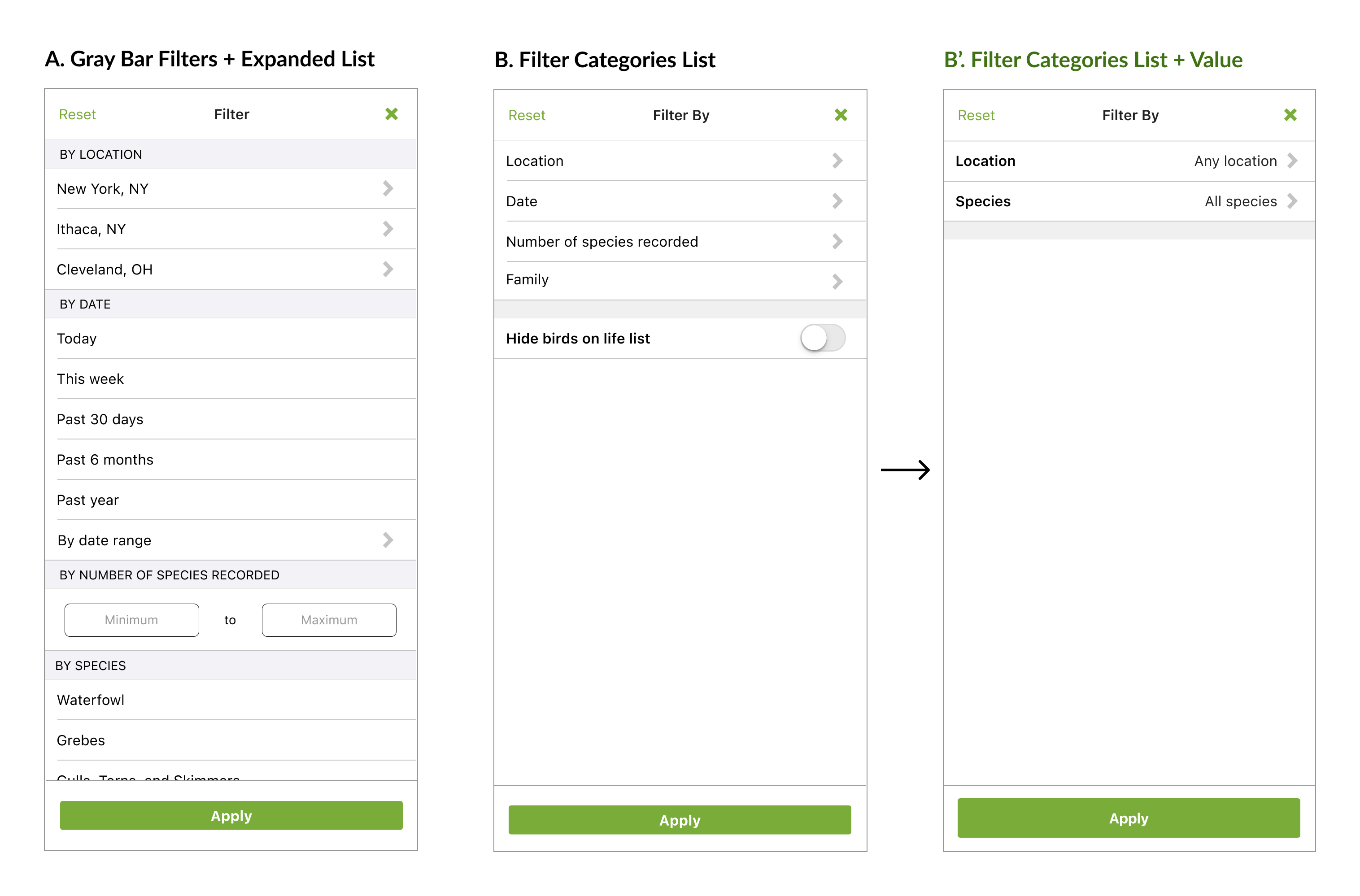Toggle Hide birds on life list switch

click(822, 338)
